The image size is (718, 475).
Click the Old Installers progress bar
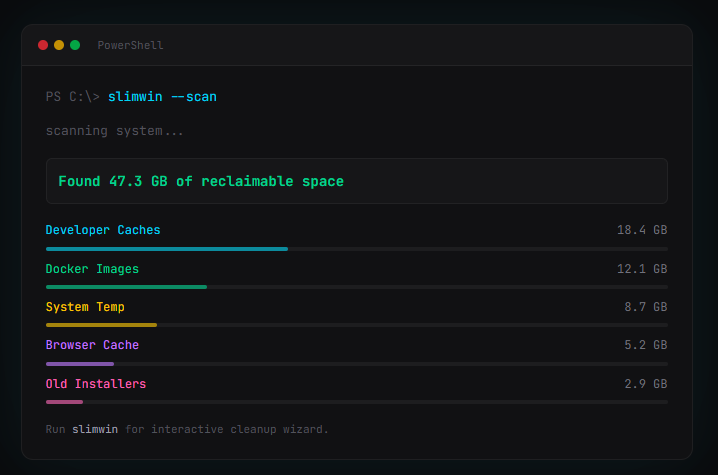click(x=357, y=402)
